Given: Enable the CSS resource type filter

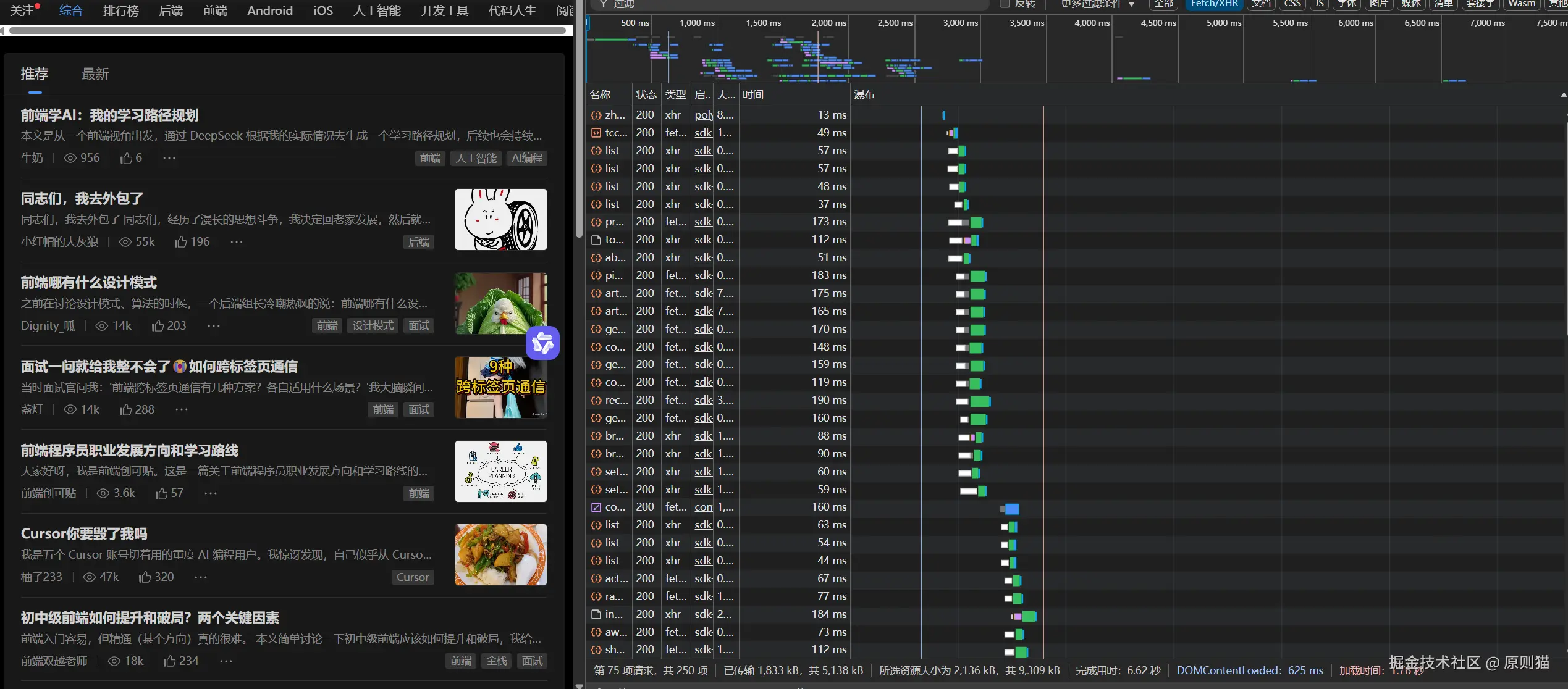Looking at the screenshot, I should coord(1292,4).
